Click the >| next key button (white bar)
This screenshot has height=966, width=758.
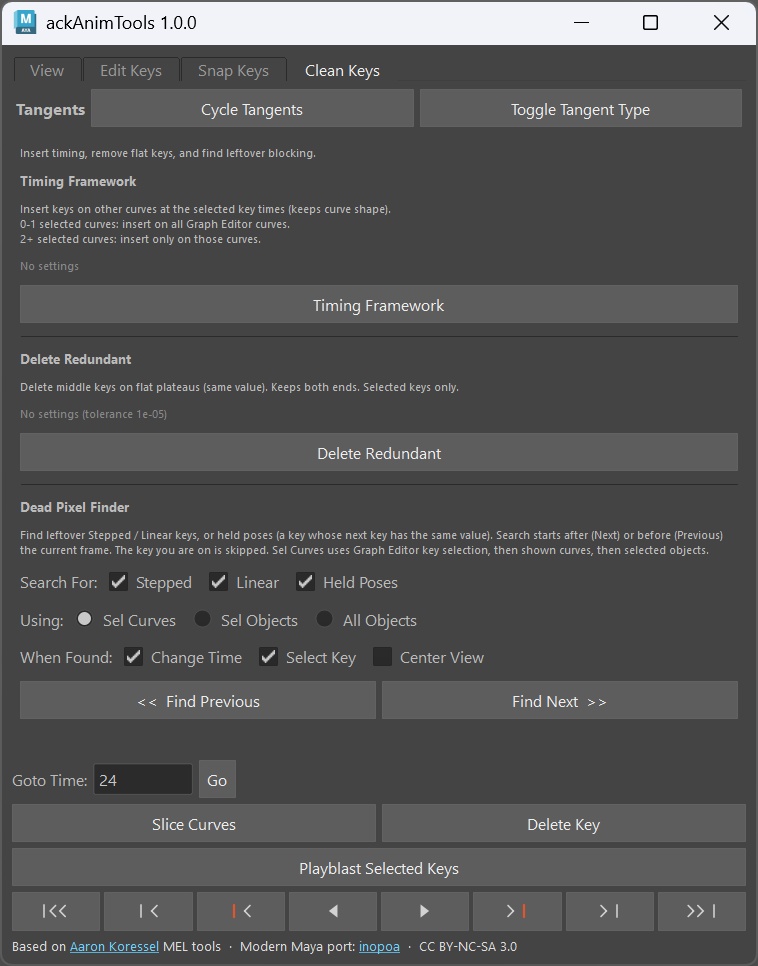tap(609, 911)
